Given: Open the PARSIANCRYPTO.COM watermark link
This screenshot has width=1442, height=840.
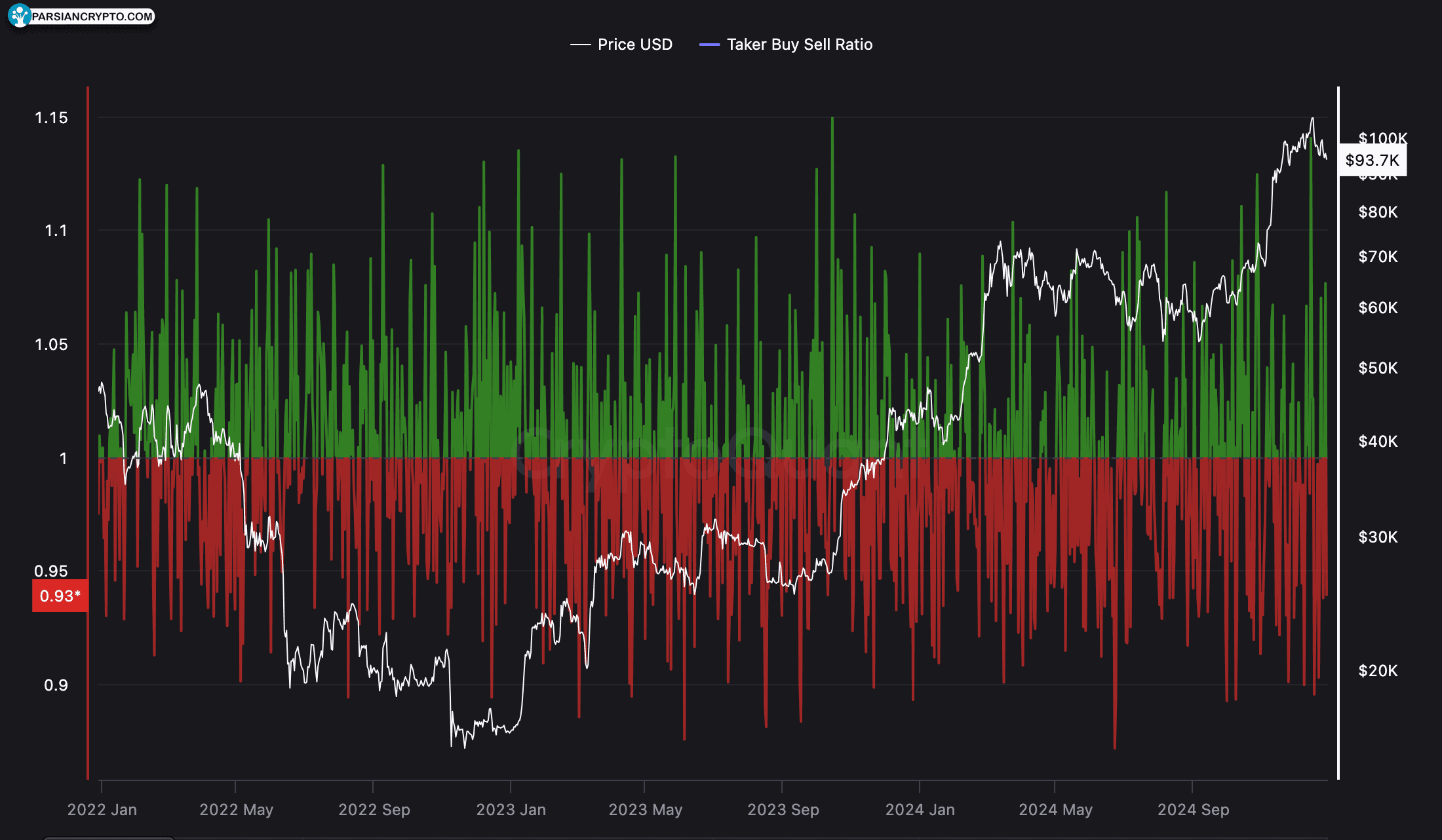Looking at the screenshot, I should coord(92,16).
